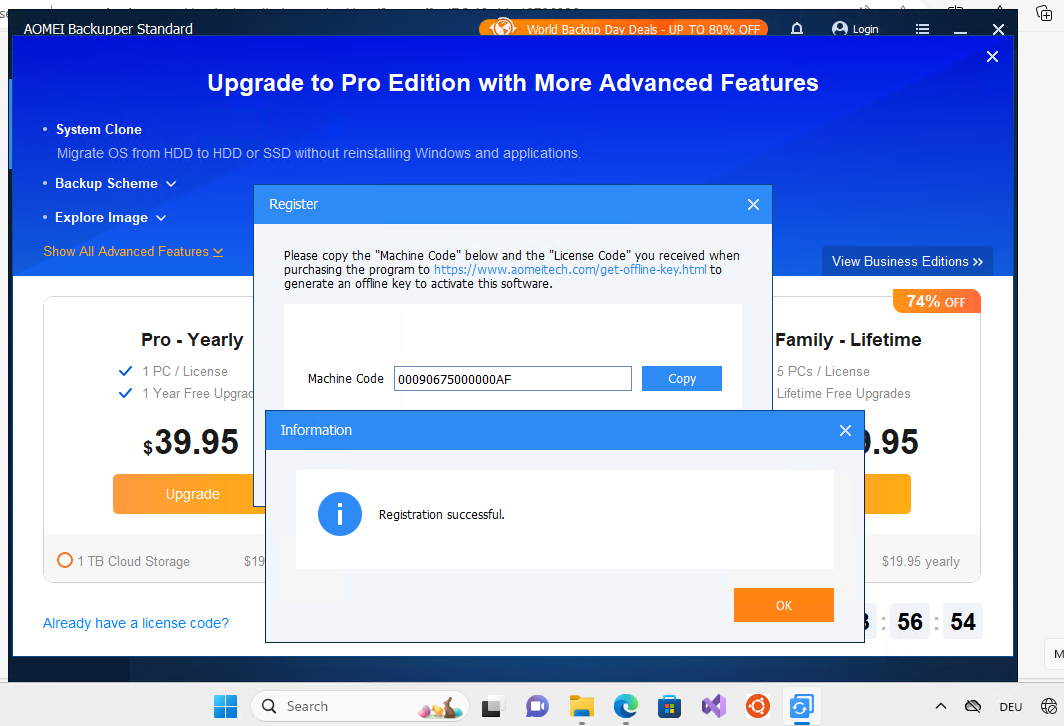This screenshot has width=1064, height=726.
Task: Close the Information dialog with X
Action: (845, 430)
